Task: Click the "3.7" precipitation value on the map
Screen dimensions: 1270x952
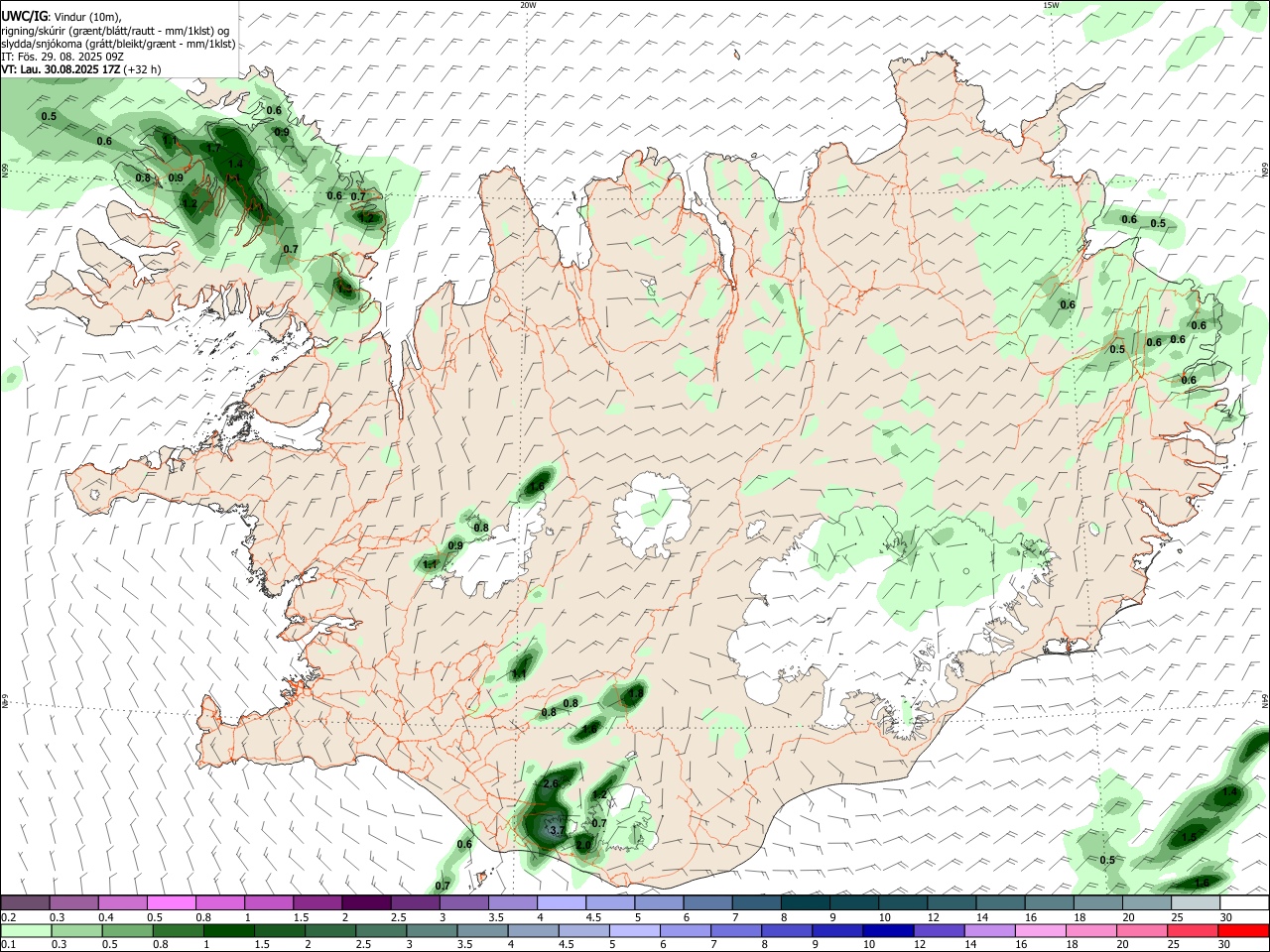Action: coord(557,830)
